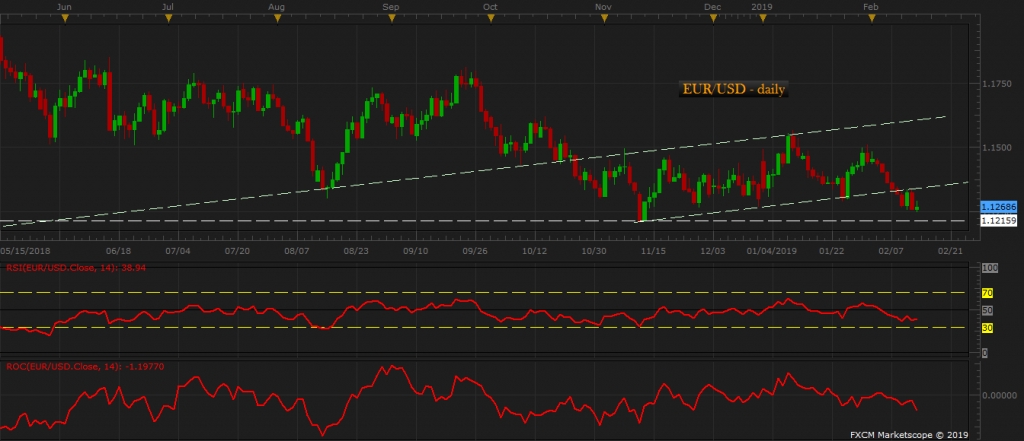Click the RSI 100 scale label
The image size is (1024, 441).
point(989,269)
